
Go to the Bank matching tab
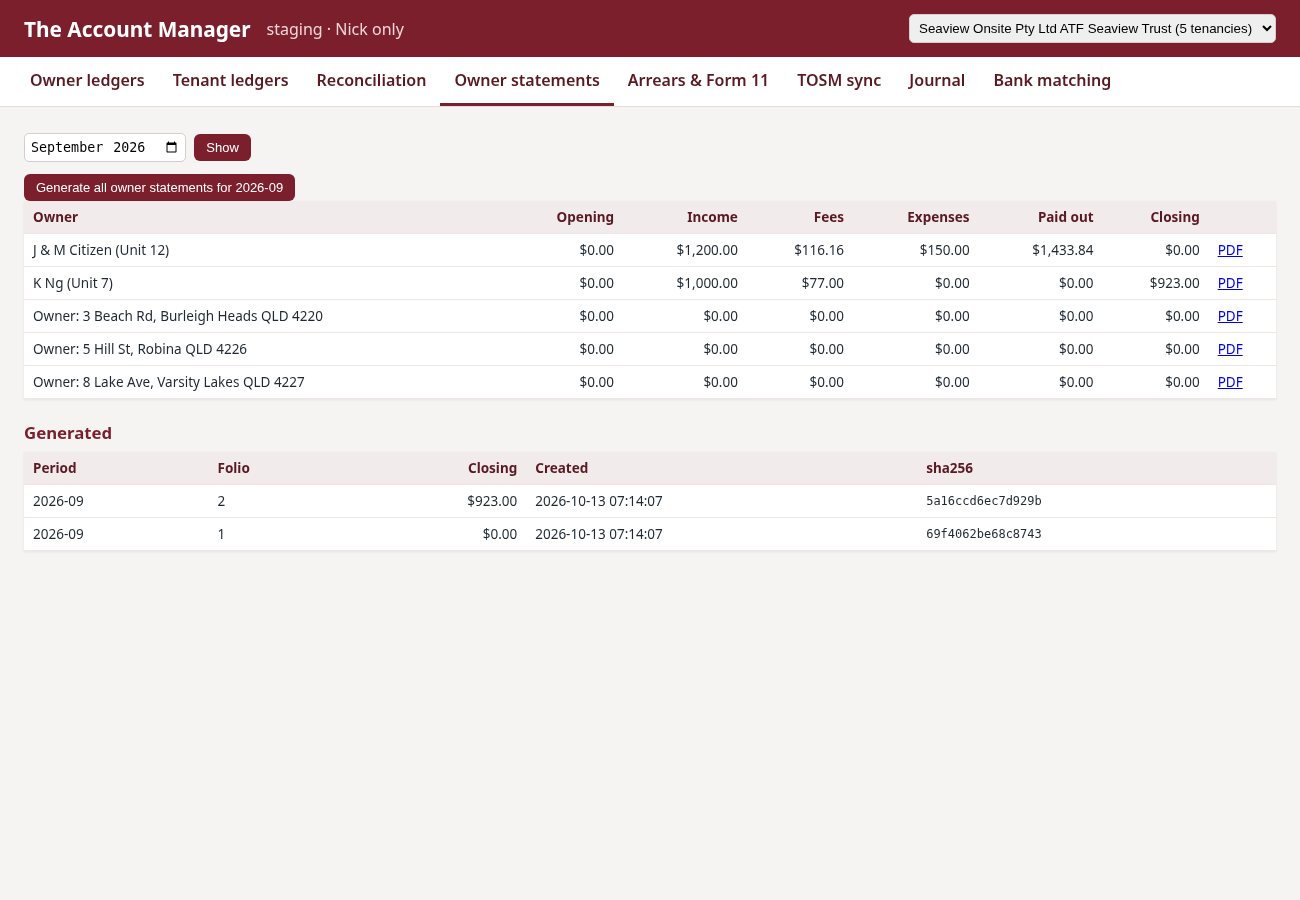1052,80
